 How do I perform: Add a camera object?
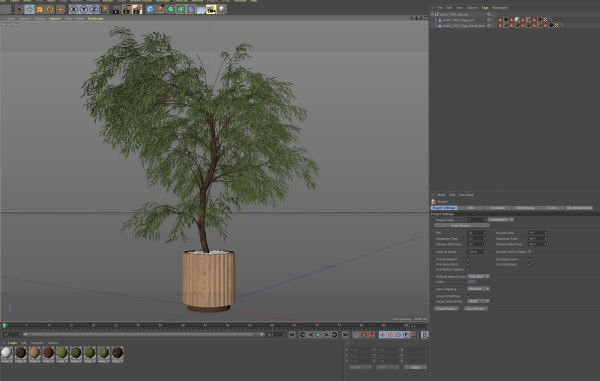pyautogui.click(x=211, y=9)
